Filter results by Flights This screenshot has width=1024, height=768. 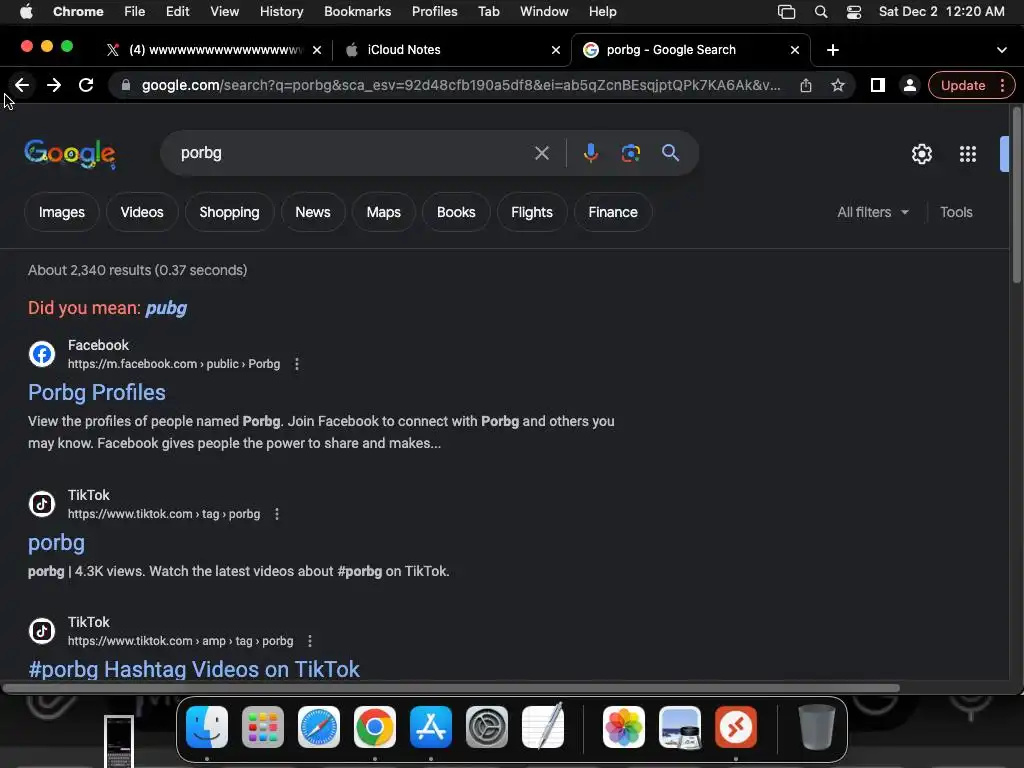click(x=532, y=212)
